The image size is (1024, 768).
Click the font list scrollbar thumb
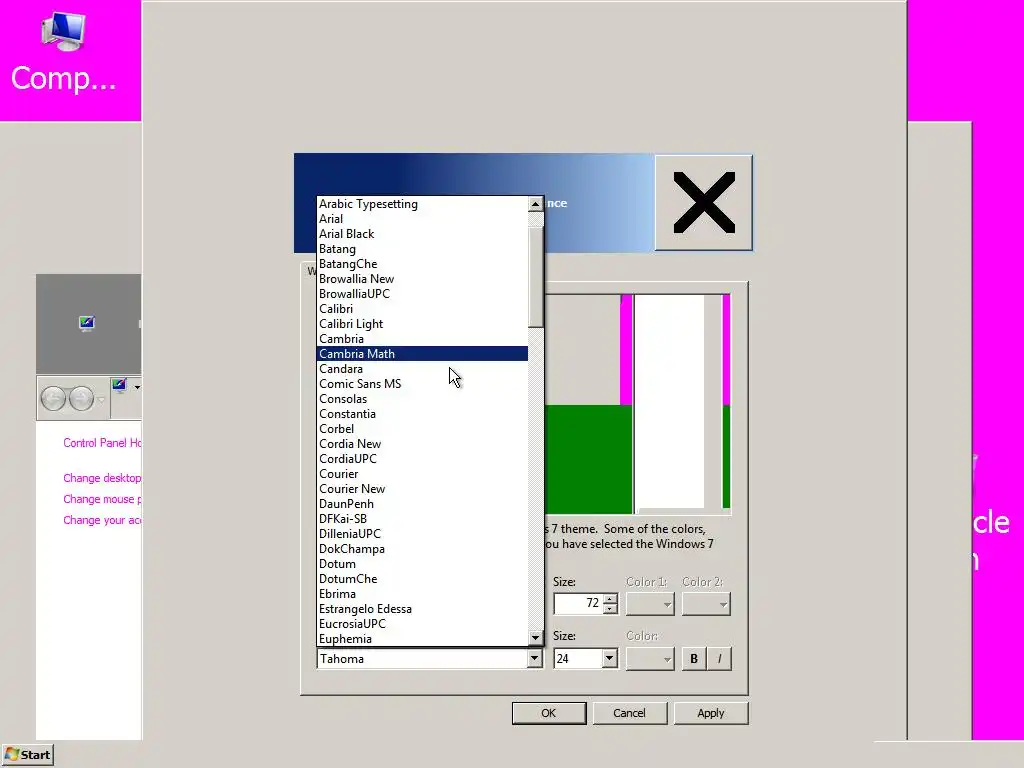536,276
